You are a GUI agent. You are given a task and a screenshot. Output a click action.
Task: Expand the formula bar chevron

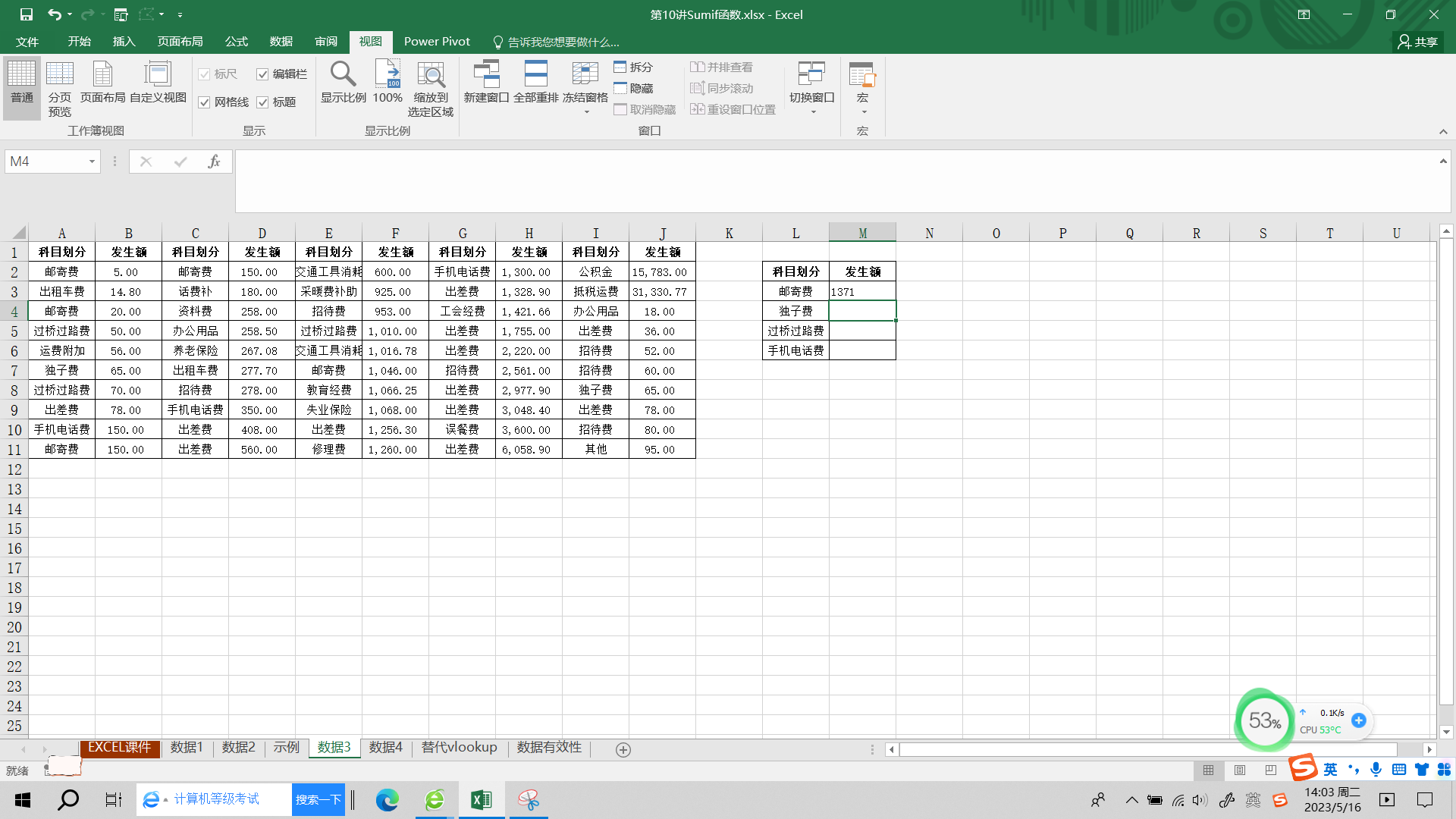[x=1443, y=161]
